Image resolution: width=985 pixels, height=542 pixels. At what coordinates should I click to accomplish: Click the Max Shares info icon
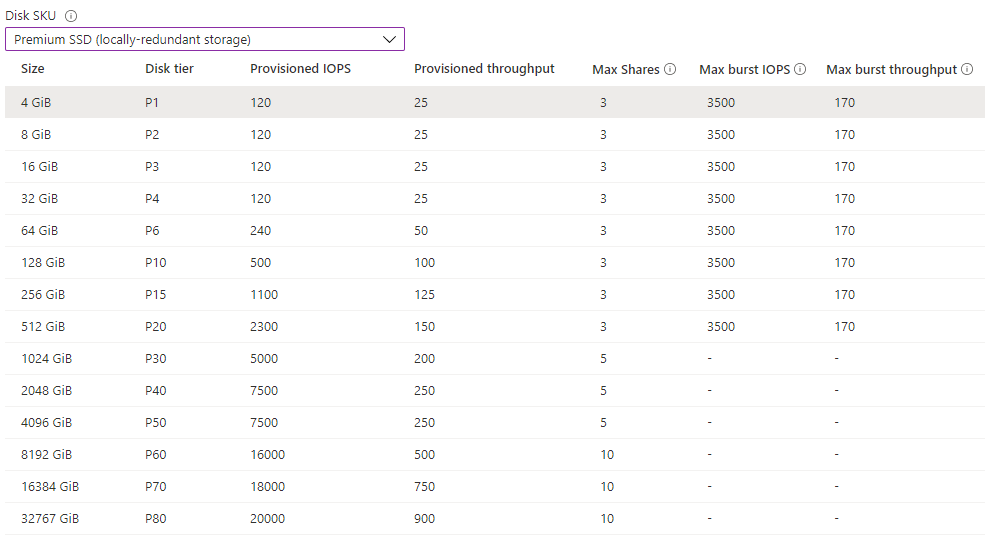point(670,69)
